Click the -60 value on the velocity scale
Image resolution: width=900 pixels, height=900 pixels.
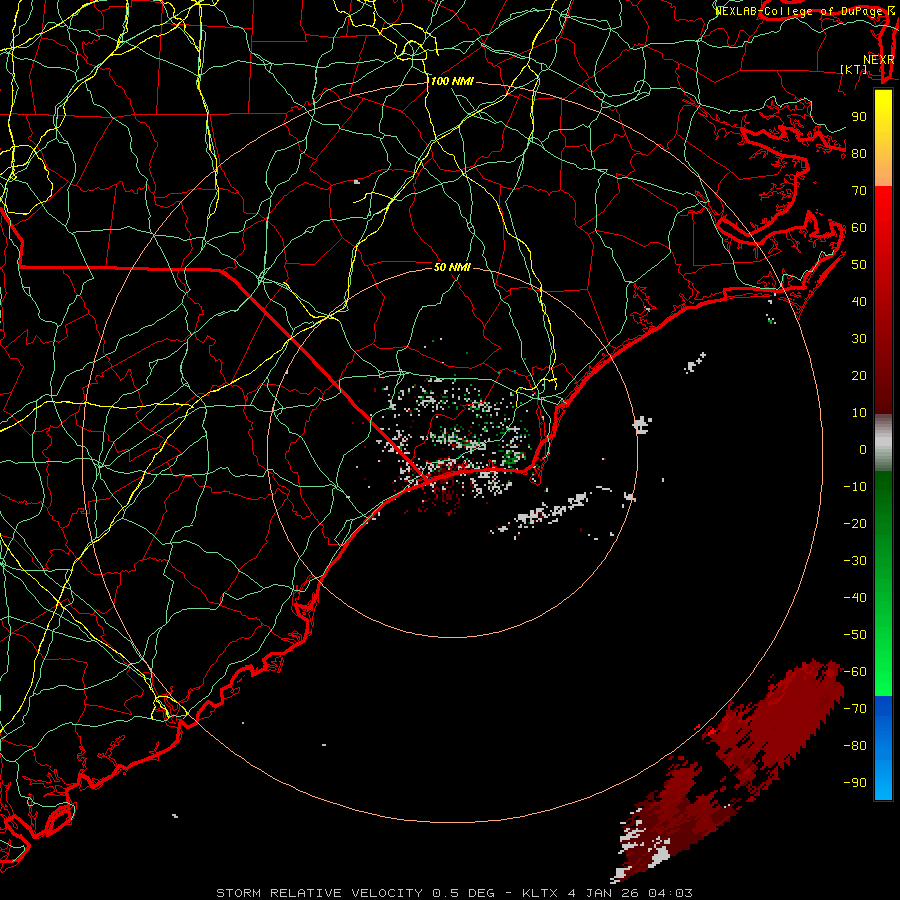pos(855,672)
